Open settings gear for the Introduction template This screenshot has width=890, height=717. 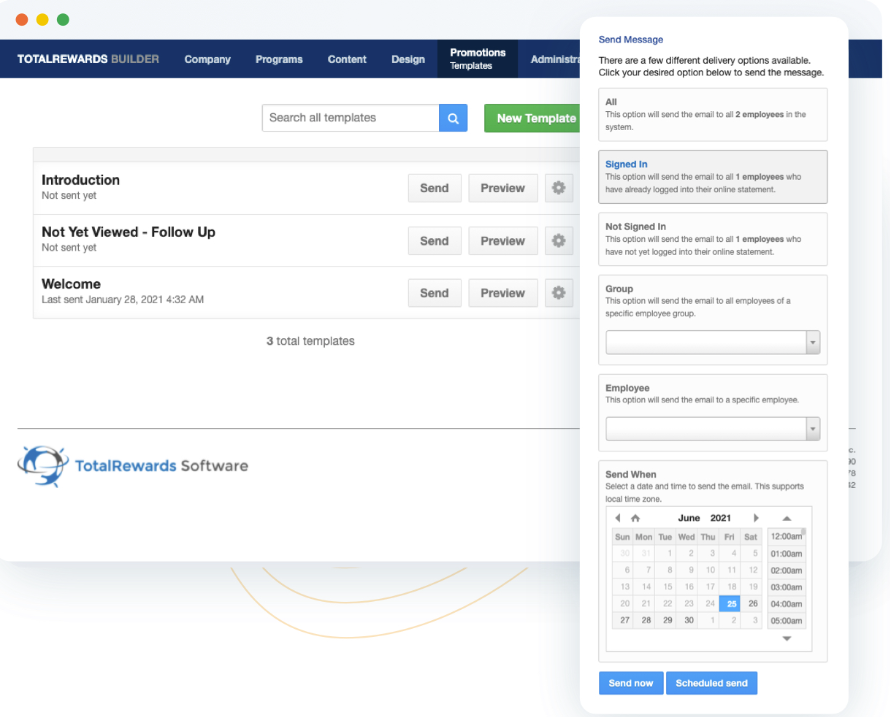[x=558, y=187]
